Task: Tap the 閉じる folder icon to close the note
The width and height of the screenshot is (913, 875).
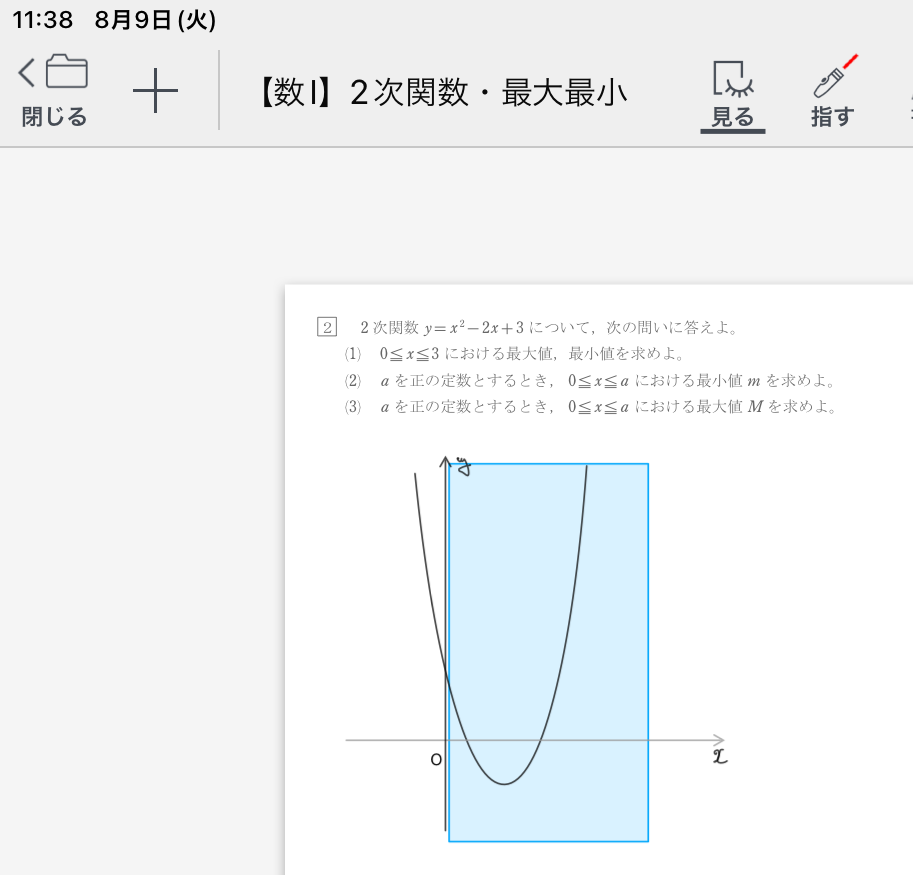Action: pos(67,73)
